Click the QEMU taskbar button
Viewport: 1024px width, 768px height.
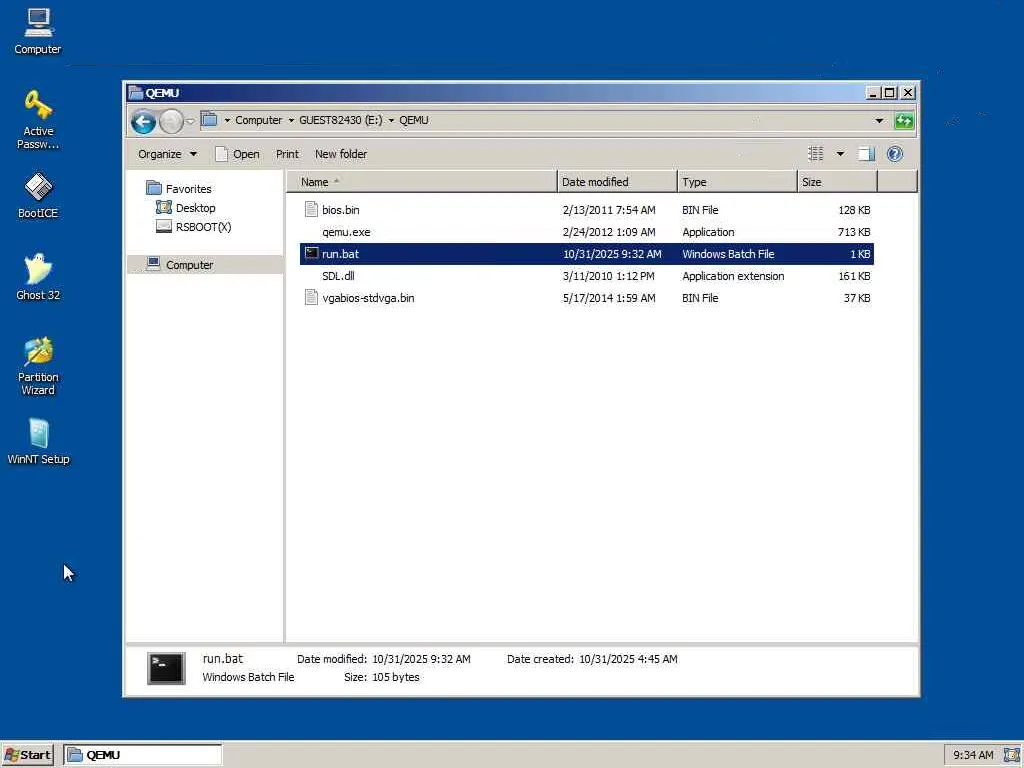142,755
